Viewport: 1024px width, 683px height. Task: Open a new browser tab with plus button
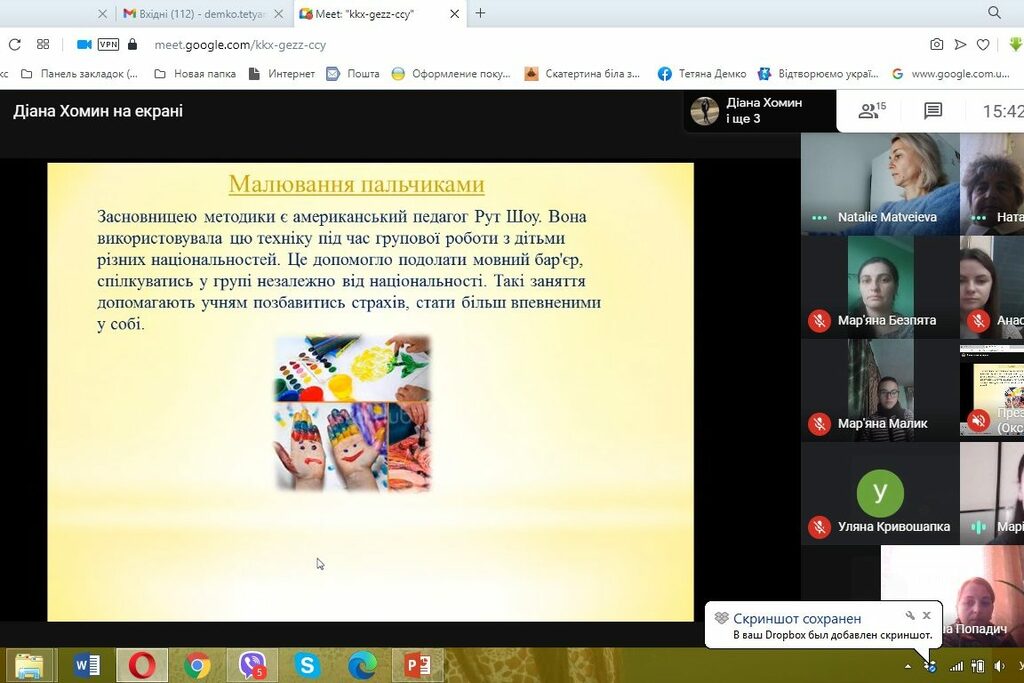480,13
